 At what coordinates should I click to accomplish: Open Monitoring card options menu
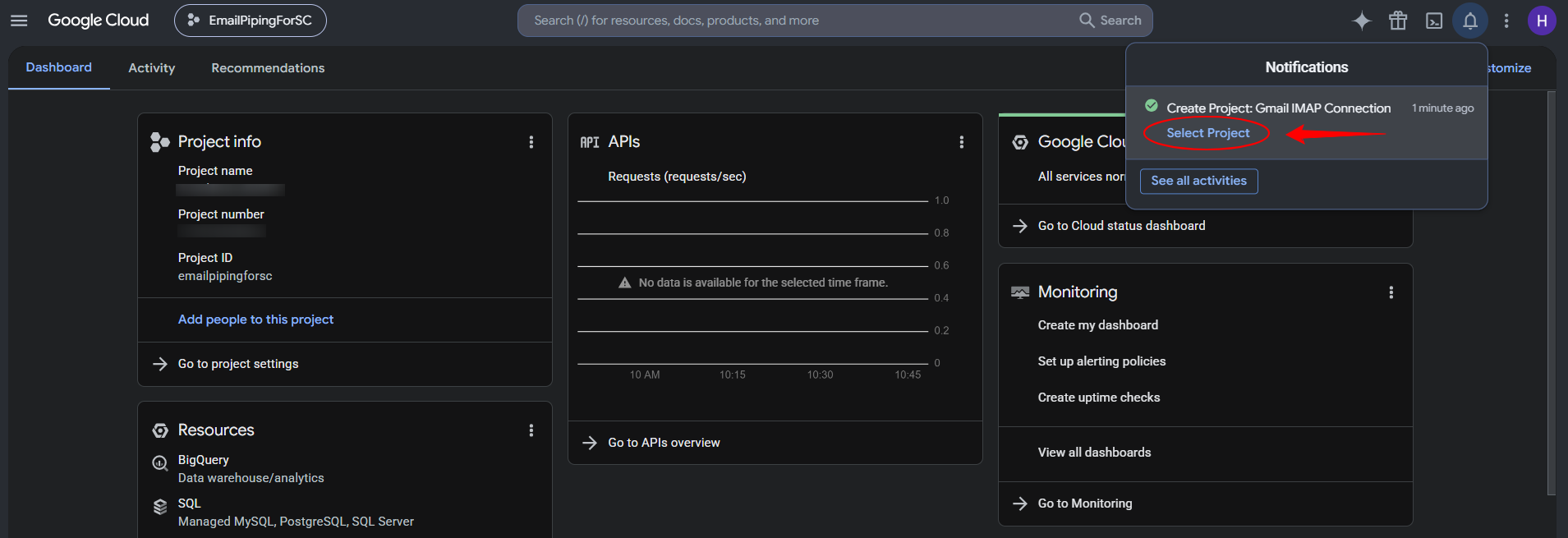1391,292
